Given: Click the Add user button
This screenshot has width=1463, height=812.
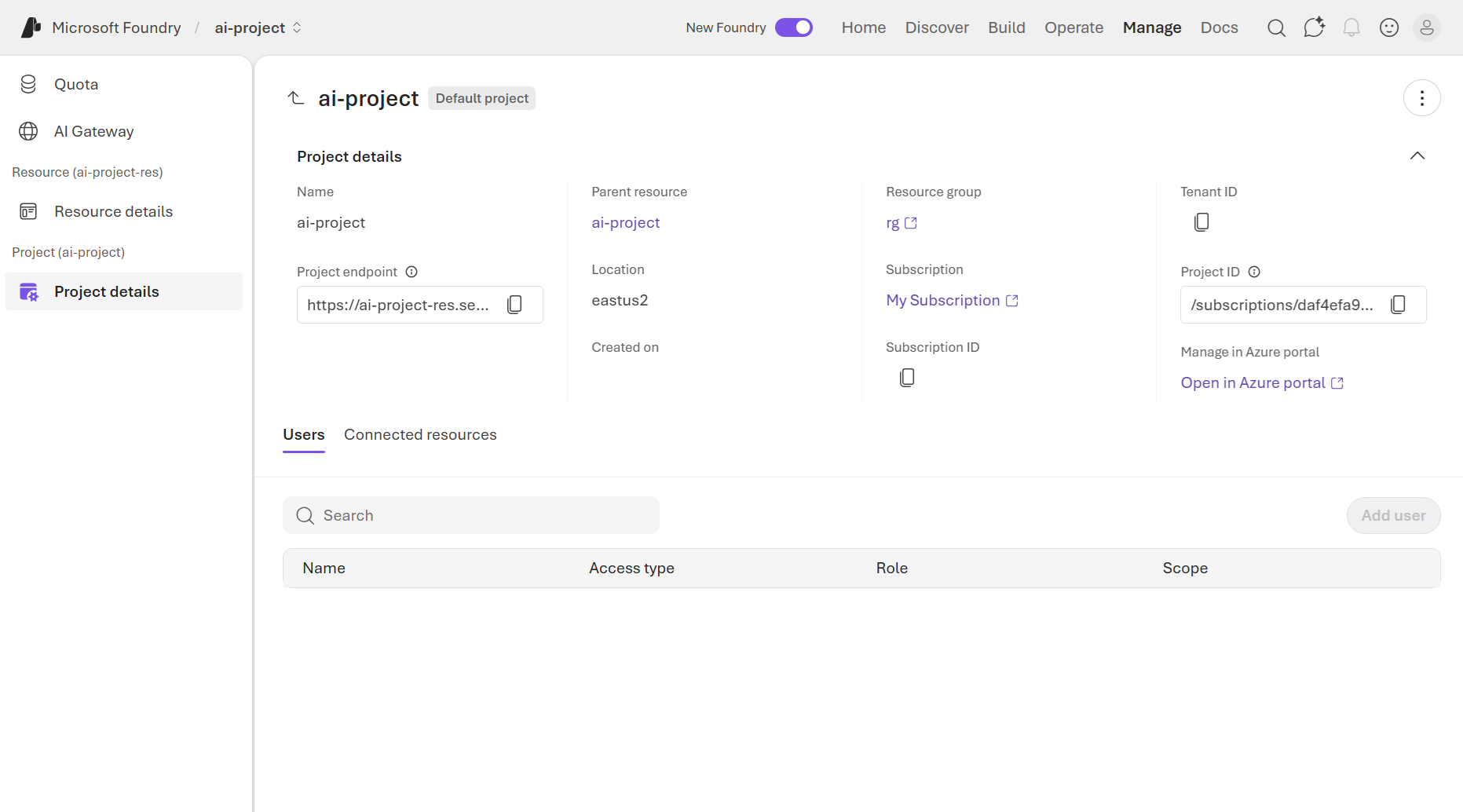Looking at the screenshot, I should (x=1394, y=515).
